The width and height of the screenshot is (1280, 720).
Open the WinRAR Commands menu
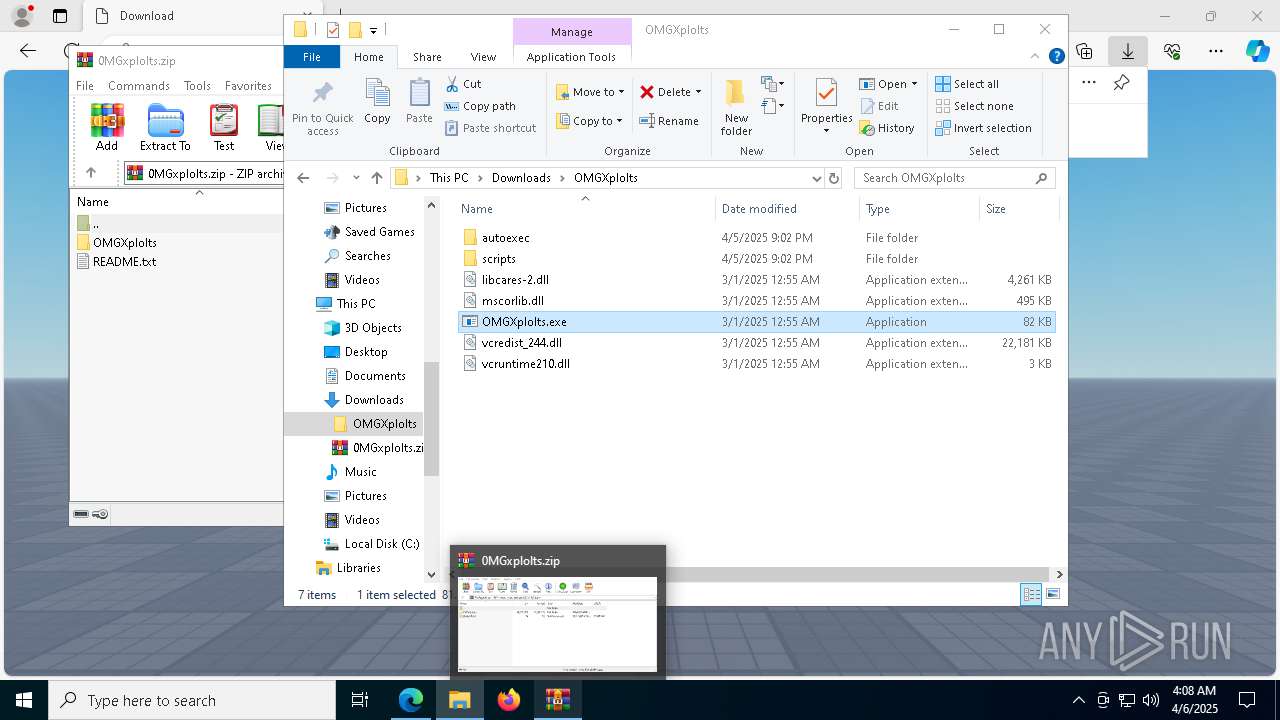139,86
